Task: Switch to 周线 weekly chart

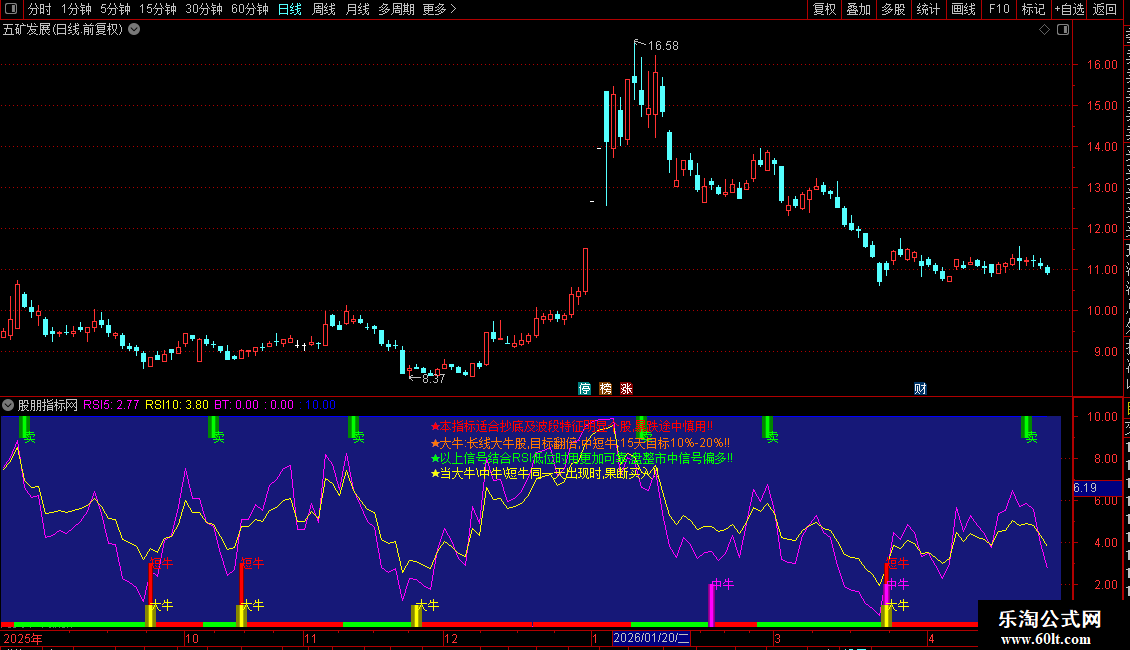Action: [x=324, y=9]
